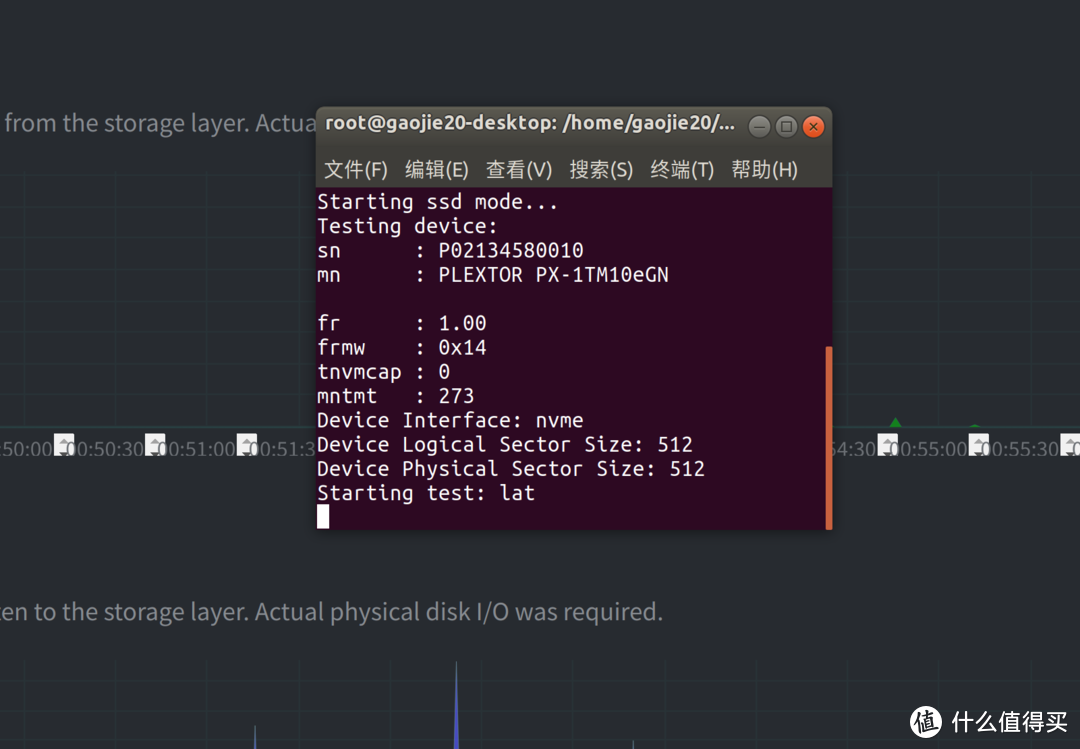Viewport: 1080px width, 749px height.
Task: Minimize the terminal window
Action: (x=759, y=127)
